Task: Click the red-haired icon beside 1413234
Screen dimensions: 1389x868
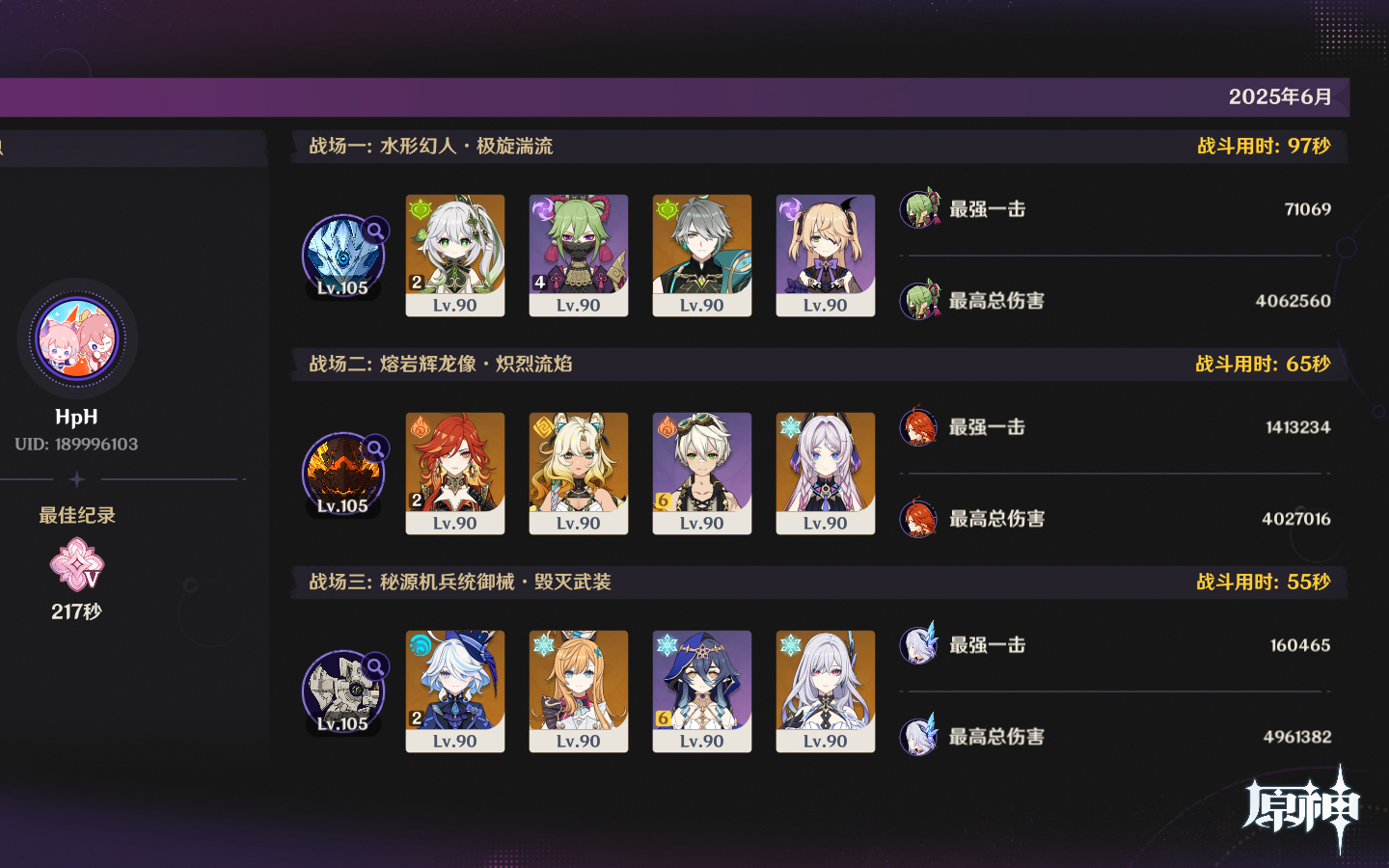Action: 919,426
